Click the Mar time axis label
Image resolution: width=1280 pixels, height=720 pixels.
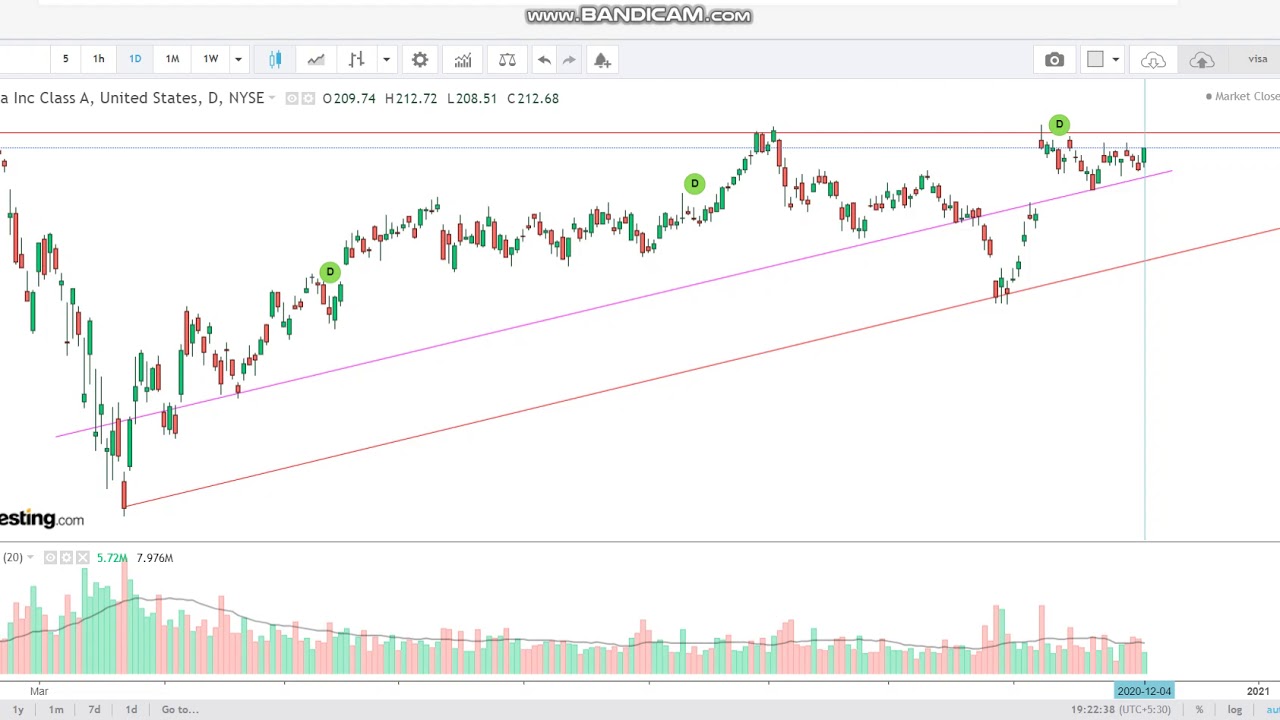pyautogui.click(x=39, y=691)
